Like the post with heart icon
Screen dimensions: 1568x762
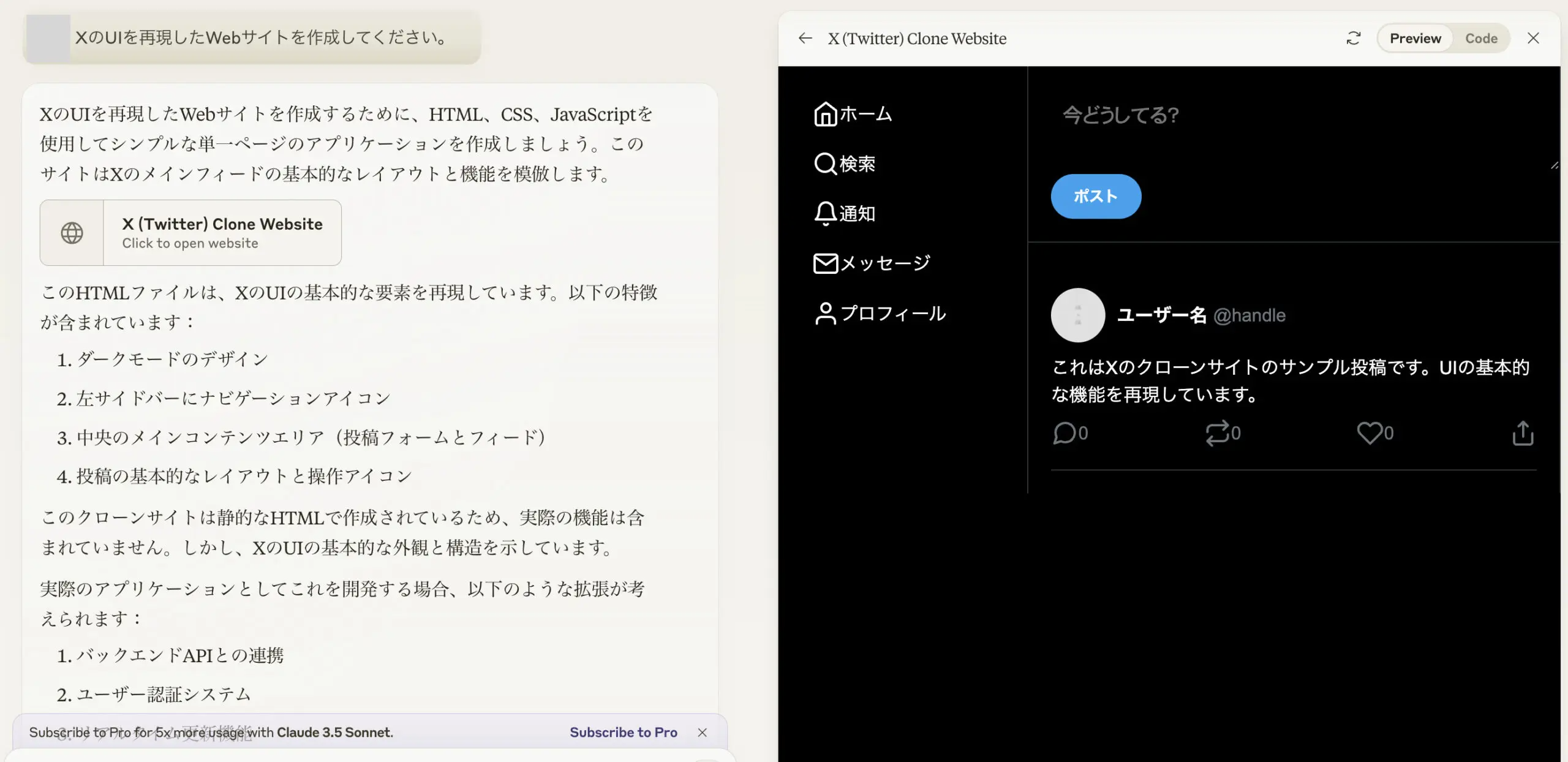1369,433
